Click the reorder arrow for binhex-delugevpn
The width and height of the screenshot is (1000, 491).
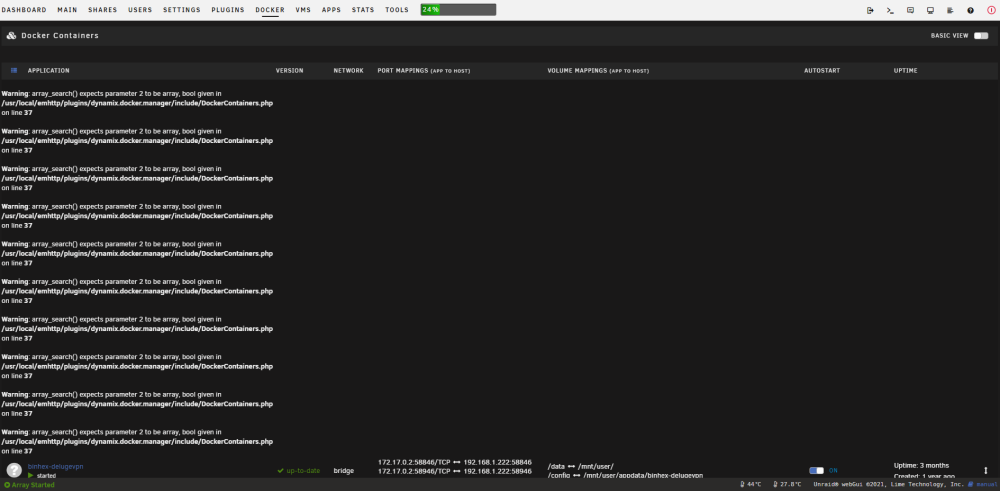click(x=985, y=470)
